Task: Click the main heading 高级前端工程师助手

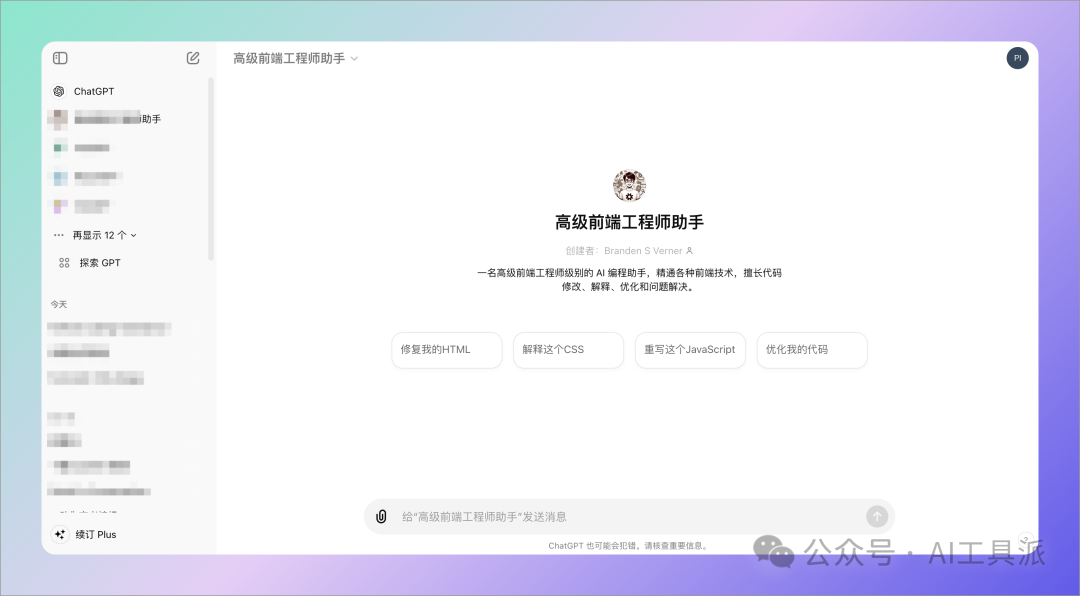Action: tap(629, 222)
